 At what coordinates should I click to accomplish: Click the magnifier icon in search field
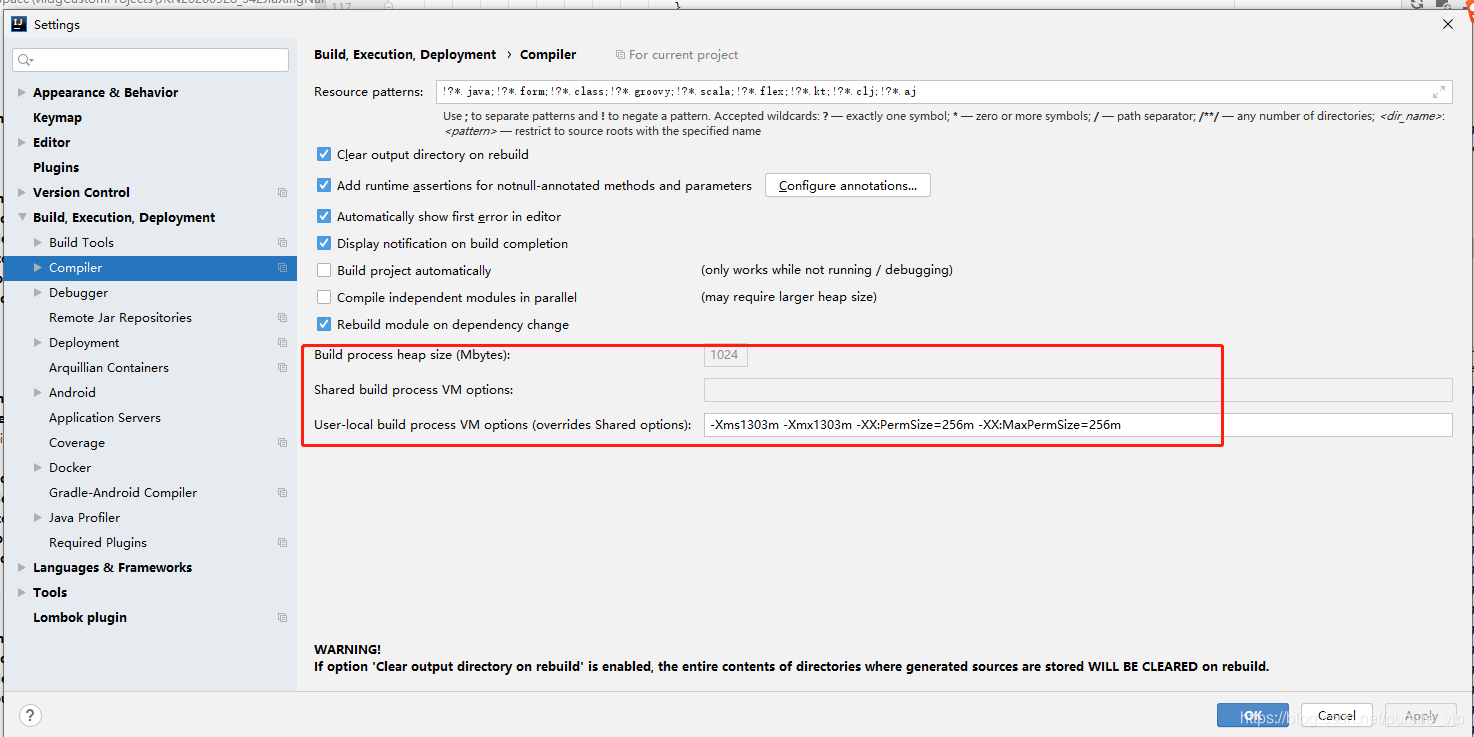coord(25,59)
